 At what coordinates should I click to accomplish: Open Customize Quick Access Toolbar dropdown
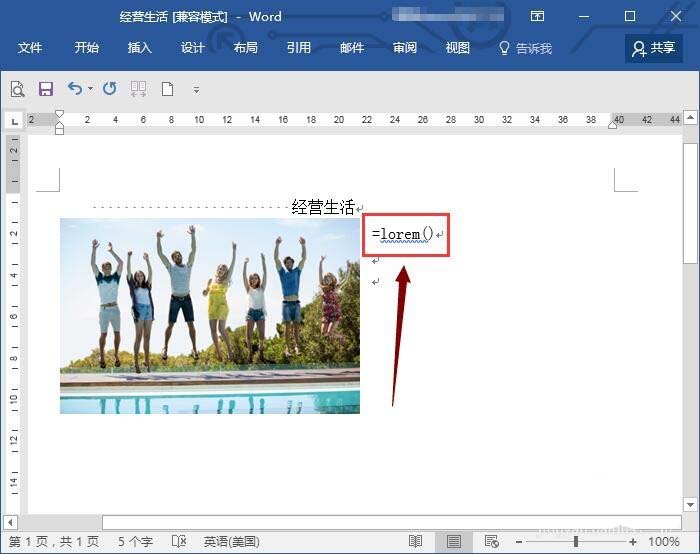click(x=196, y=90)
